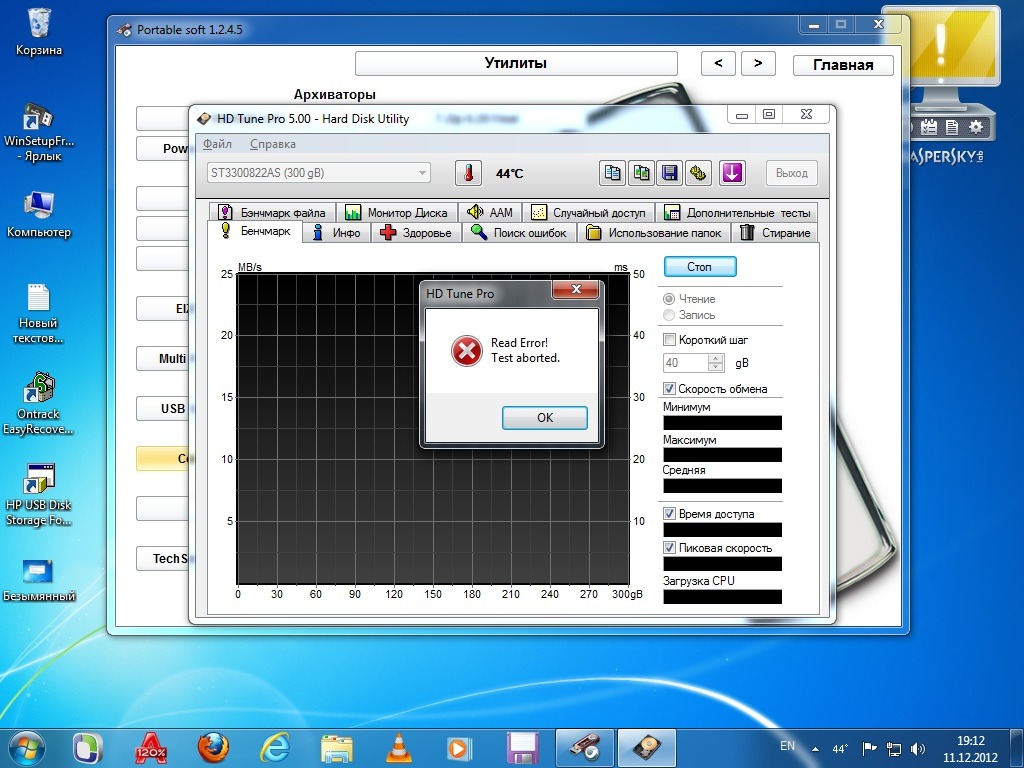Screen dimensions: 1024x768
Task: Open Windows Explorer folder in taskbar
Action: (x=337, y=748)
